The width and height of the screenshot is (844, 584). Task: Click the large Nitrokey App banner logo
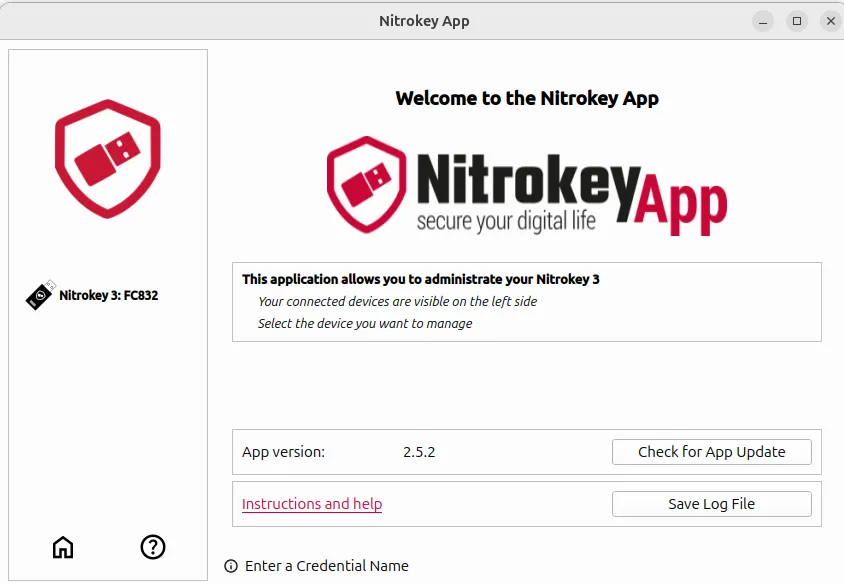coord(526,187)
